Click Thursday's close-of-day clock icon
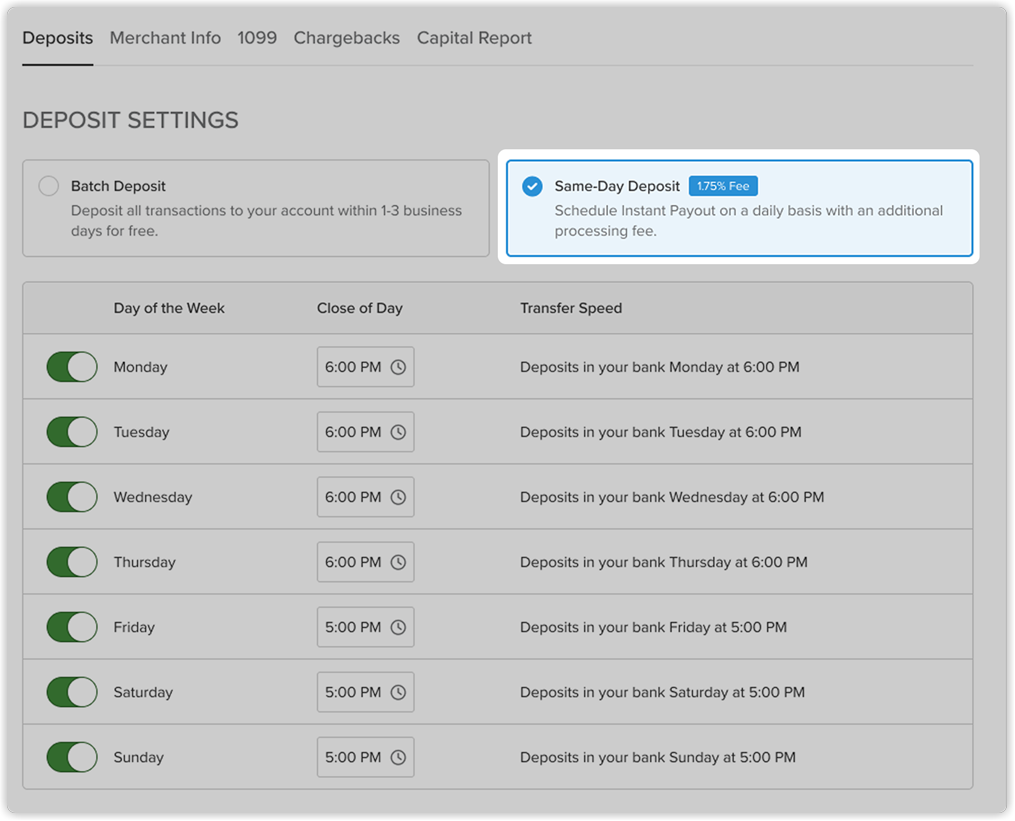The height and width of the screenshot is (821, 1015). pos(398,562)
